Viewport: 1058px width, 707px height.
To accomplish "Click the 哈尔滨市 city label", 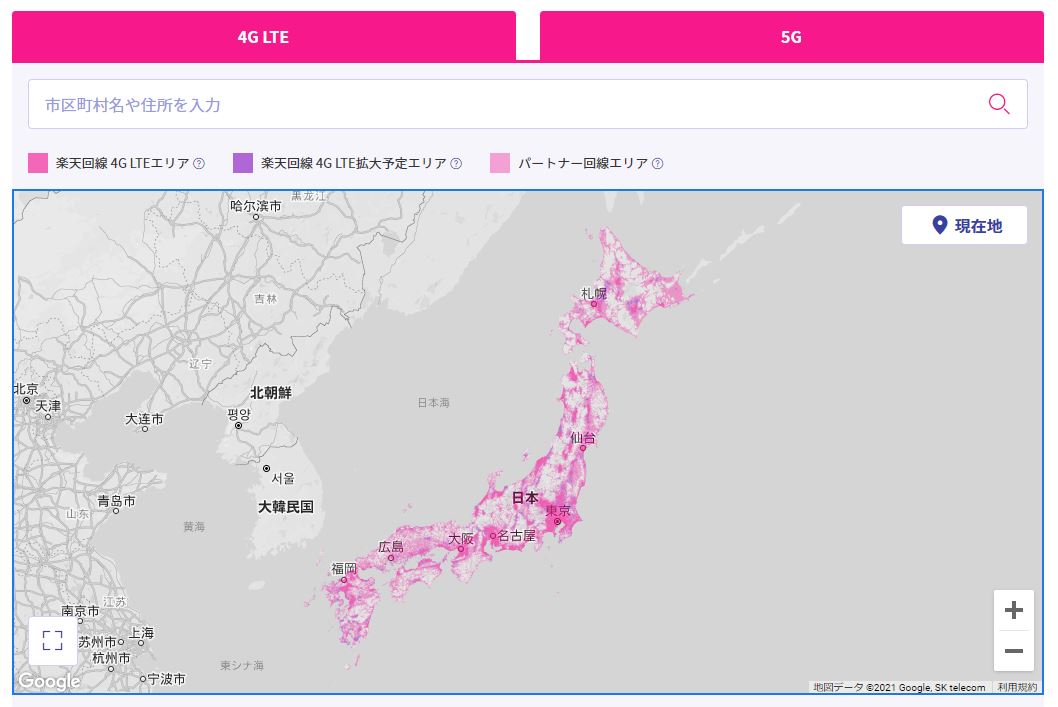I will click(256, 206).
